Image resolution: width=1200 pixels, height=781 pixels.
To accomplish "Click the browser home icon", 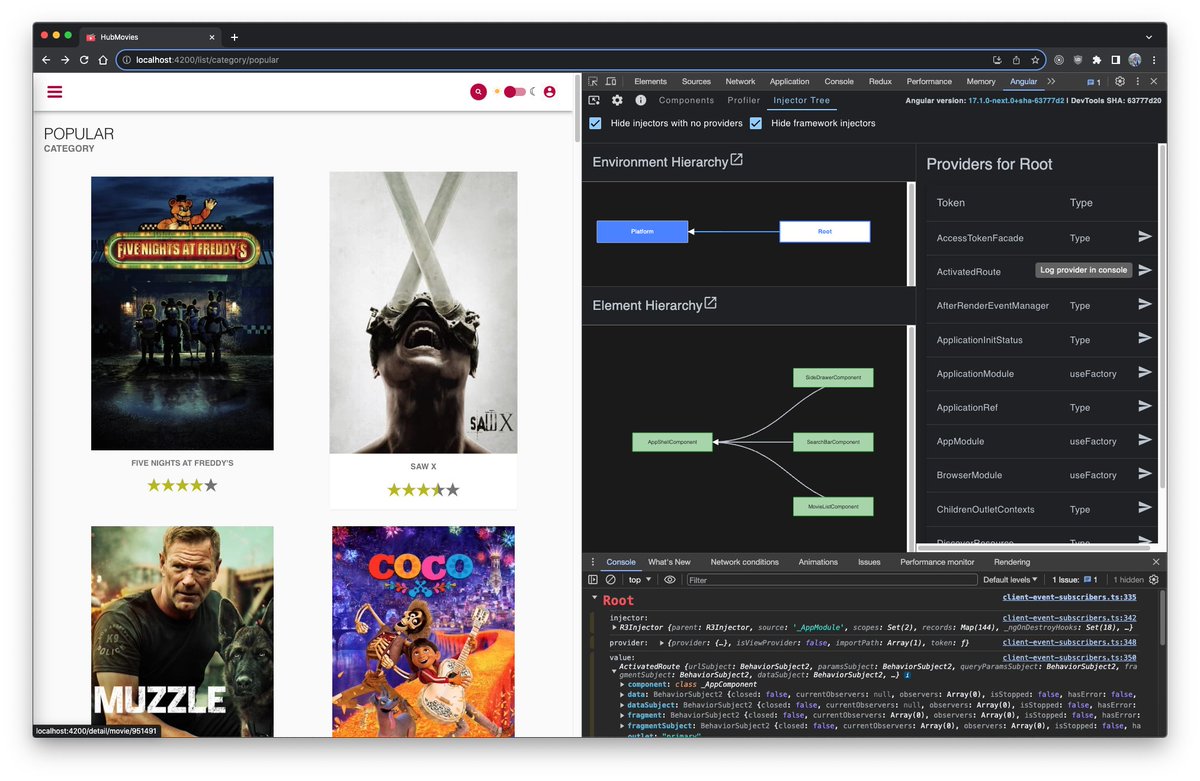I will coord(103,60).
